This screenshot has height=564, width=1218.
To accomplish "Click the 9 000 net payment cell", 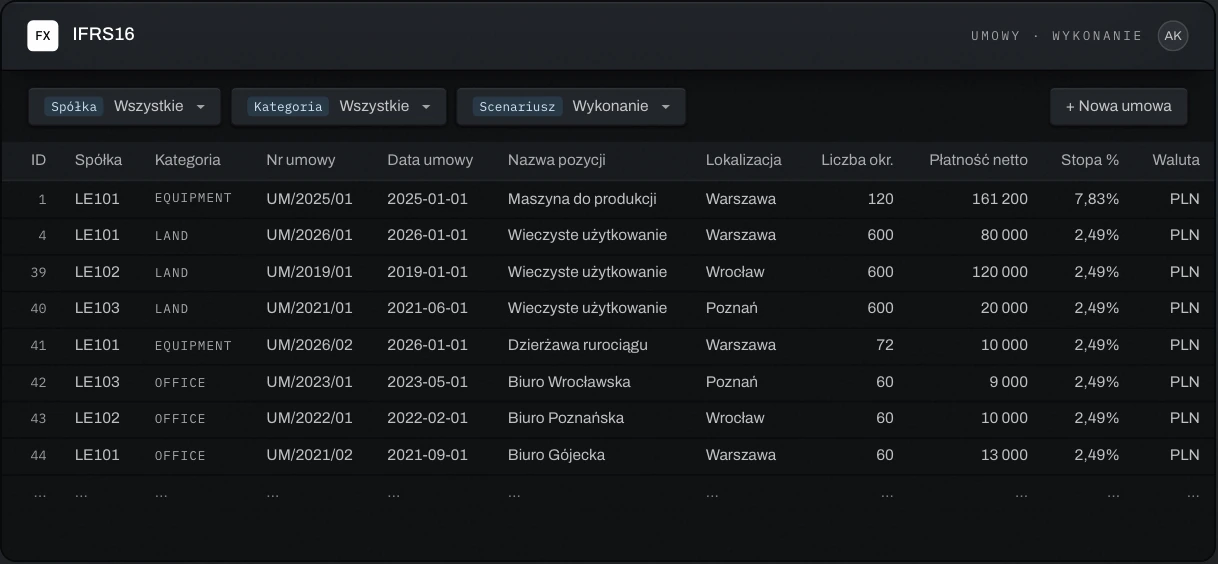I will pos(1008,382).
